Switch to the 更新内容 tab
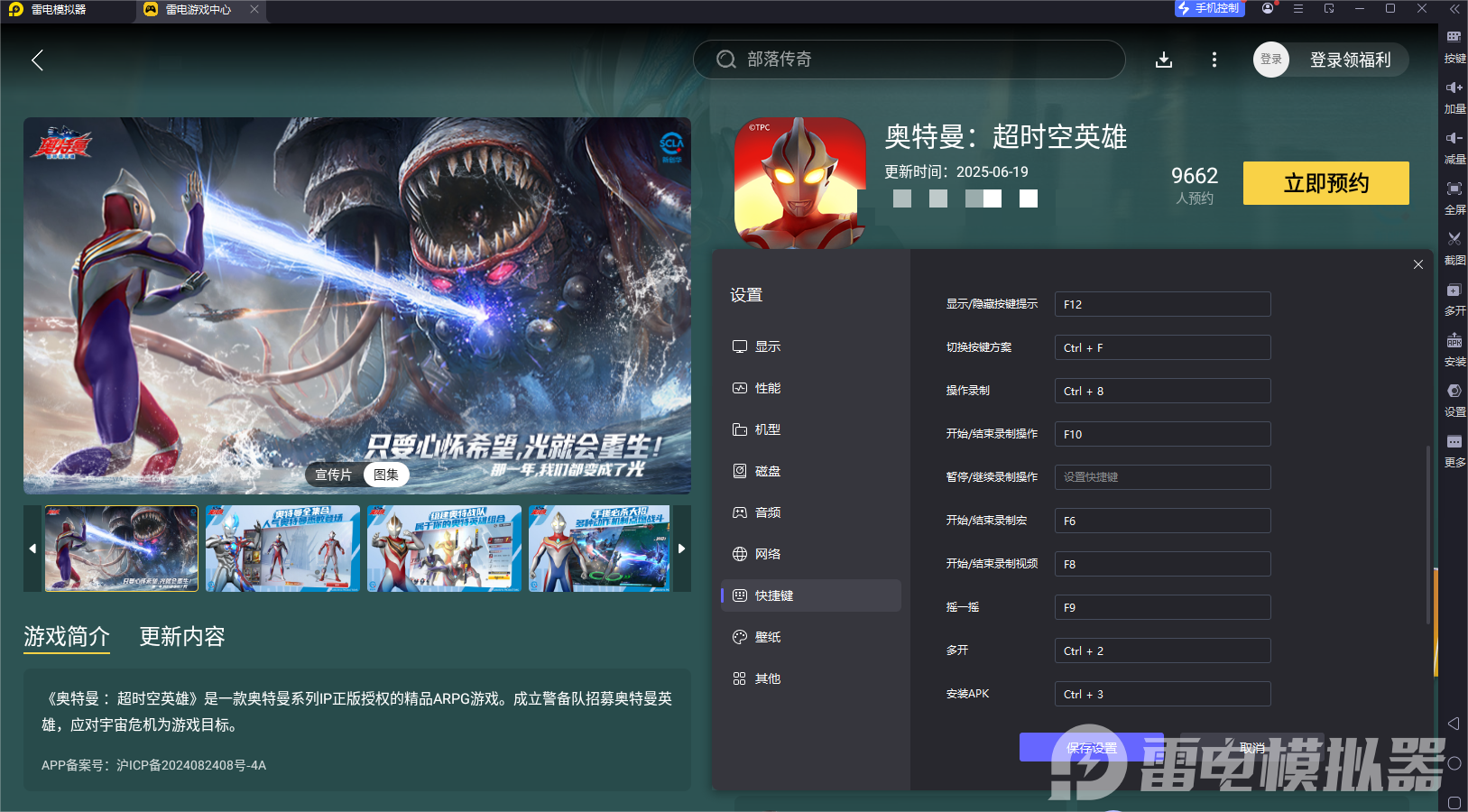 [181, 637]
